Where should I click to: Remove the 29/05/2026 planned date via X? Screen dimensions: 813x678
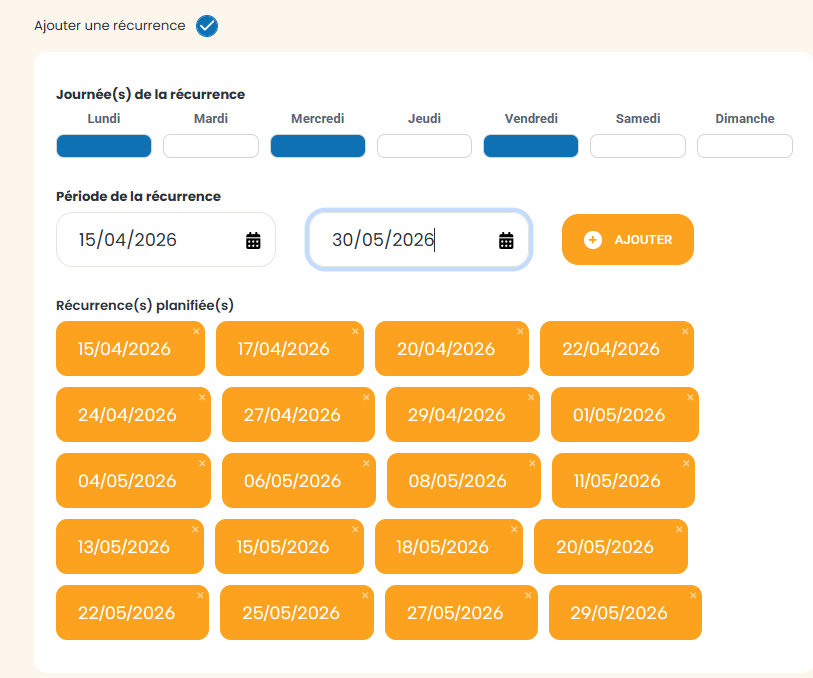tap(693, 595)
